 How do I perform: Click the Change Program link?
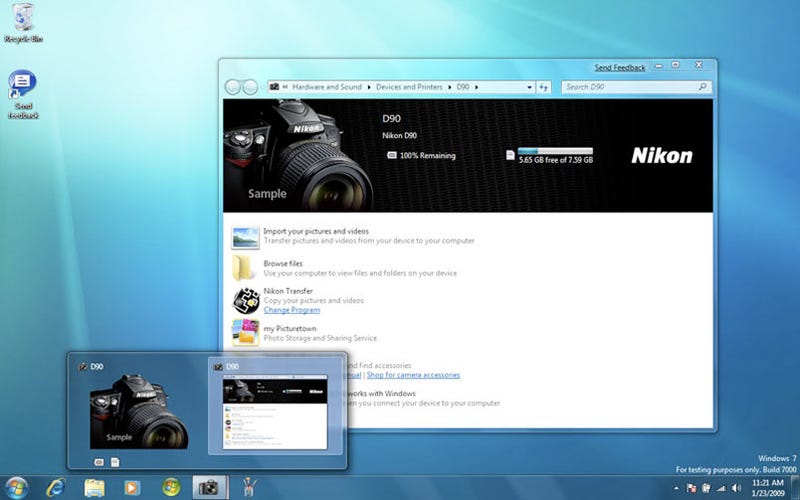coord(292,310)
